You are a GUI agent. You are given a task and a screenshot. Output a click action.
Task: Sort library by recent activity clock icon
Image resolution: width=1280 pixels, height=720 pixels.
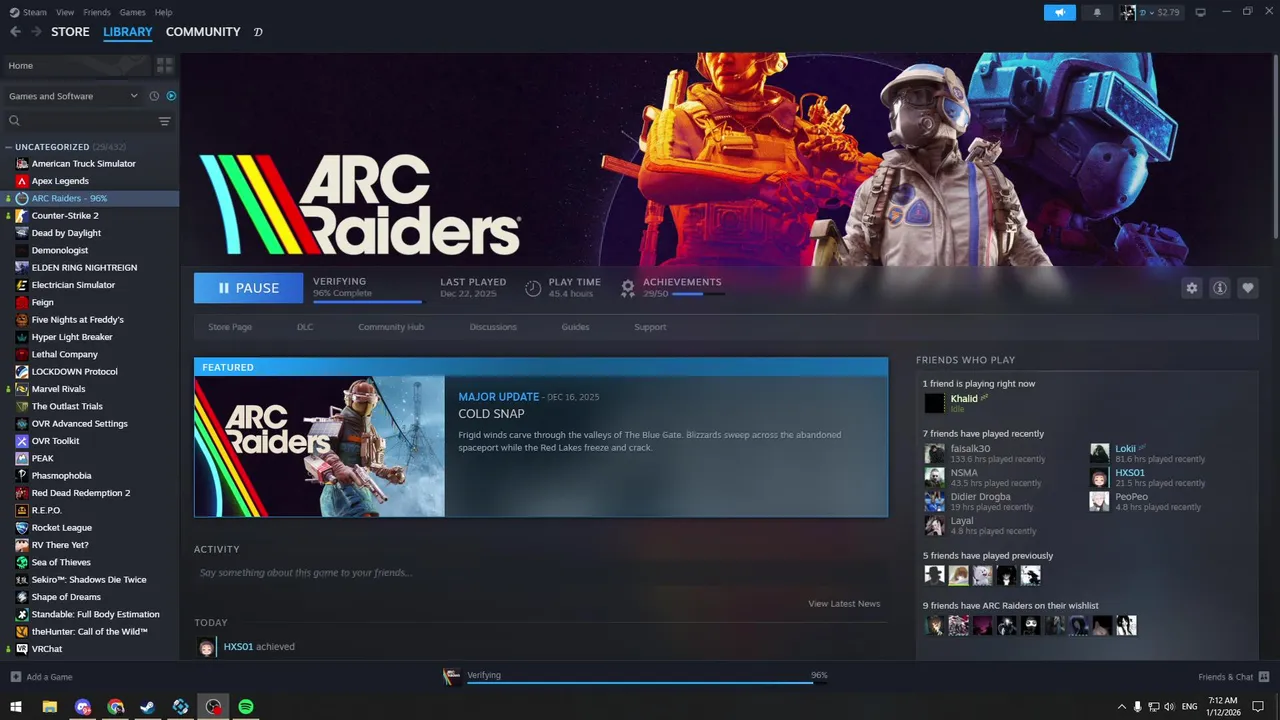point(154,96)
